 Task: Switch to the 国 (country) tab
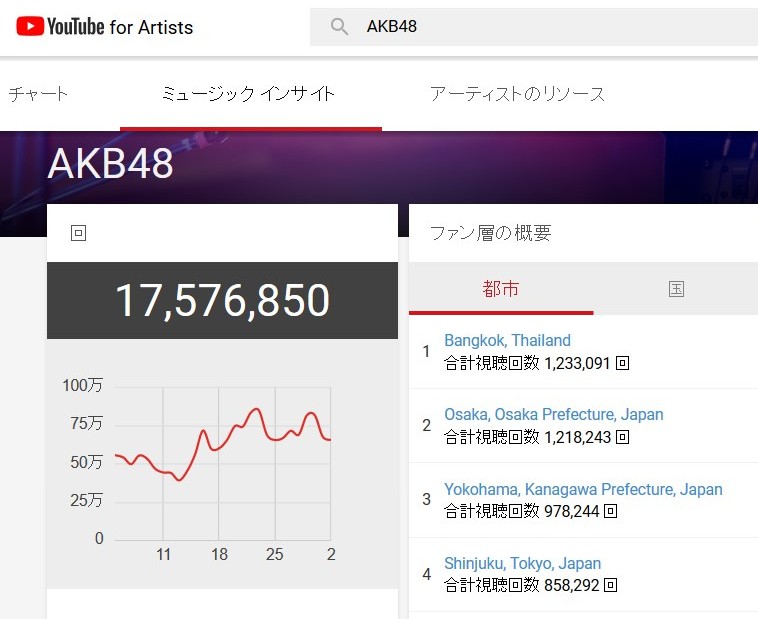676,289
